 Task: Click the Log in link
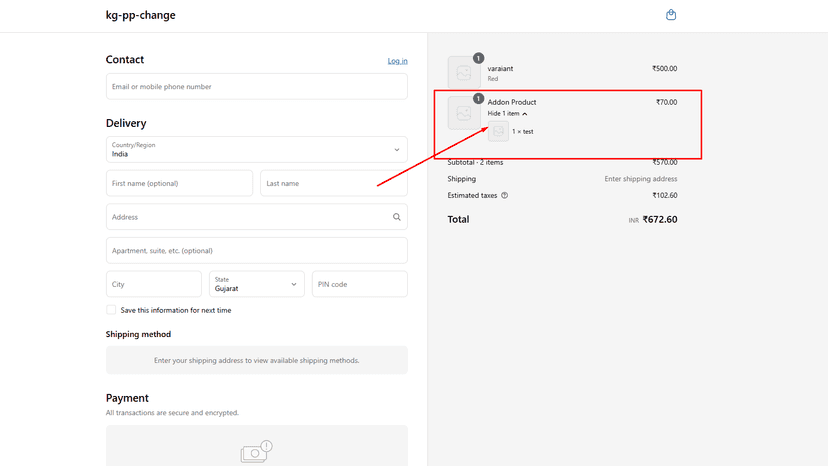397,61
